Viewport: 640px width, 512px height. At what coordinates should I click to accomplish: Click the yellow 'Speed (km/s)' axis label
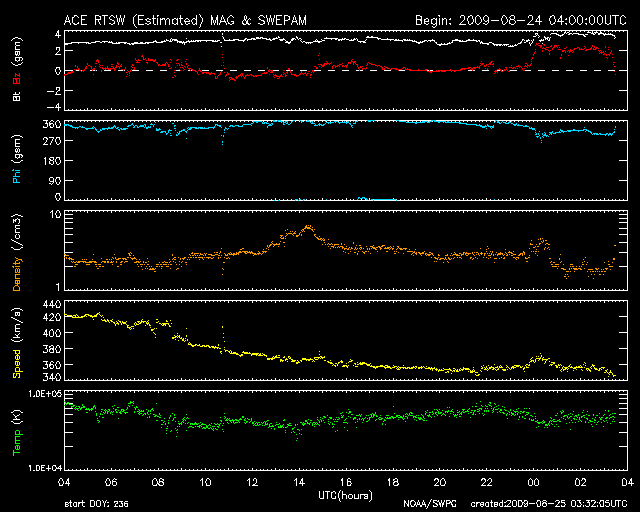pos(17,343)
